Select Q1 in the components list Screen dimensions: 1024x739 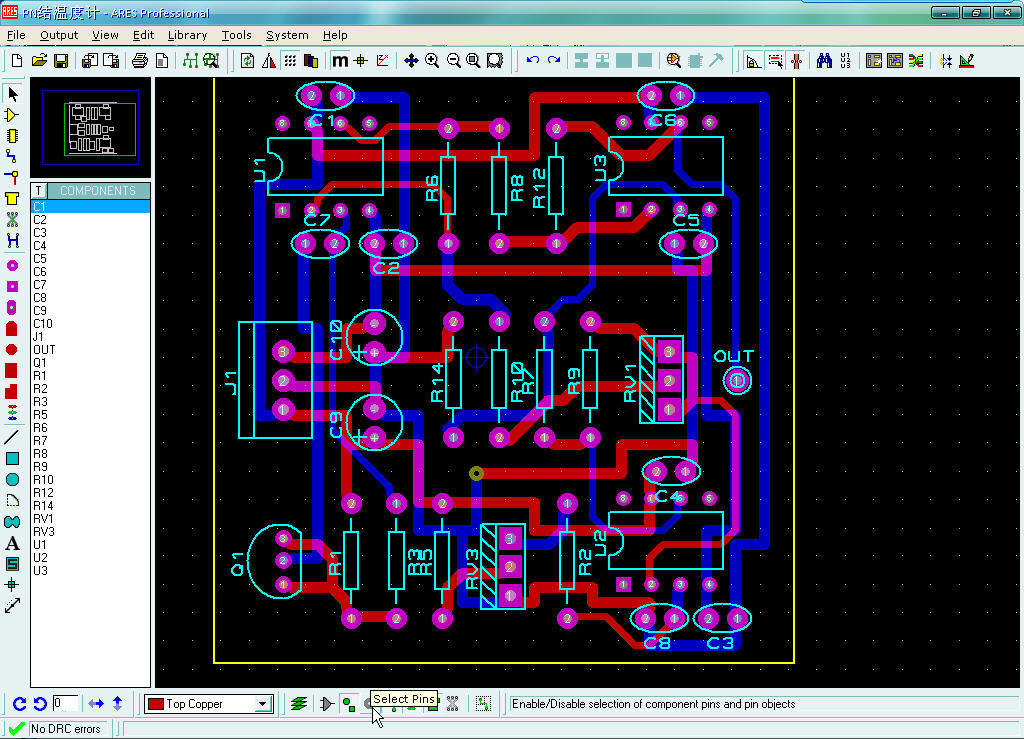[91, 363]
